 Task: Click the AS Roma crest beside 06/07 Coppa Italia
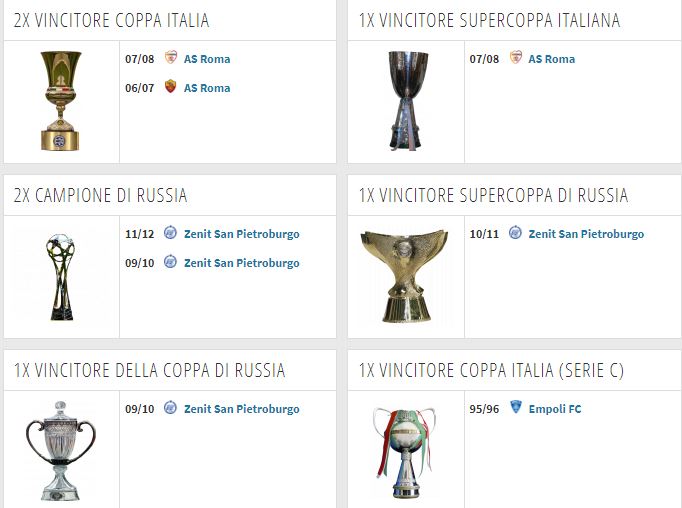[170, 87]
